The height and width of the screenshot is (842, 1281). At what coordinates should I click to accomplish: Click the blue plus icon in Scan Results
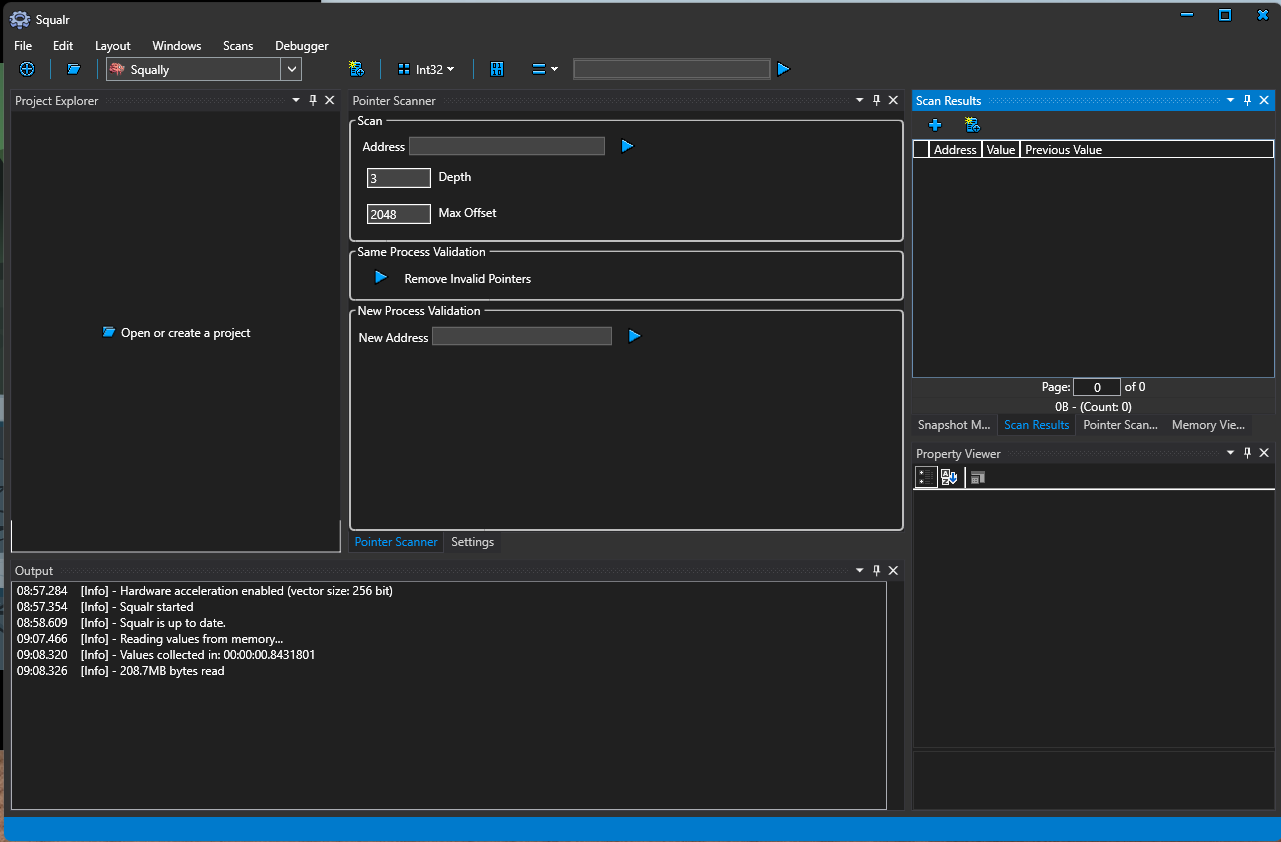[x=935, y=125]
